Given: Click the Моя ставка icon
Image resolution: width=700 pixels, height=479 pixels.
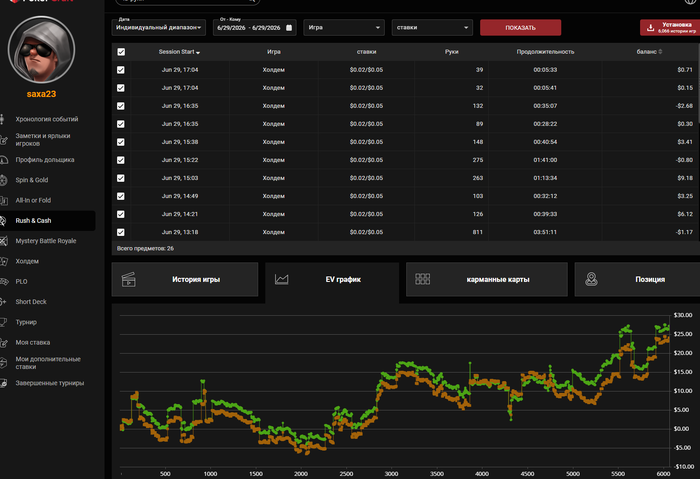Looking at the screenshot, I should tap(4, 342).
